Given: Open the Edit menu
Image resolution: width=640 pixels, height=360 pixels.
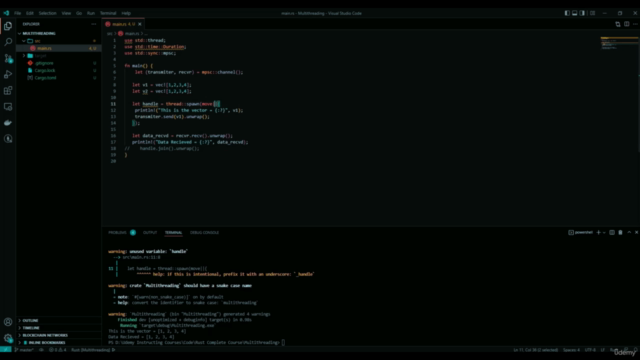Looking at the screenshot, I should click(x=30, y=13).
